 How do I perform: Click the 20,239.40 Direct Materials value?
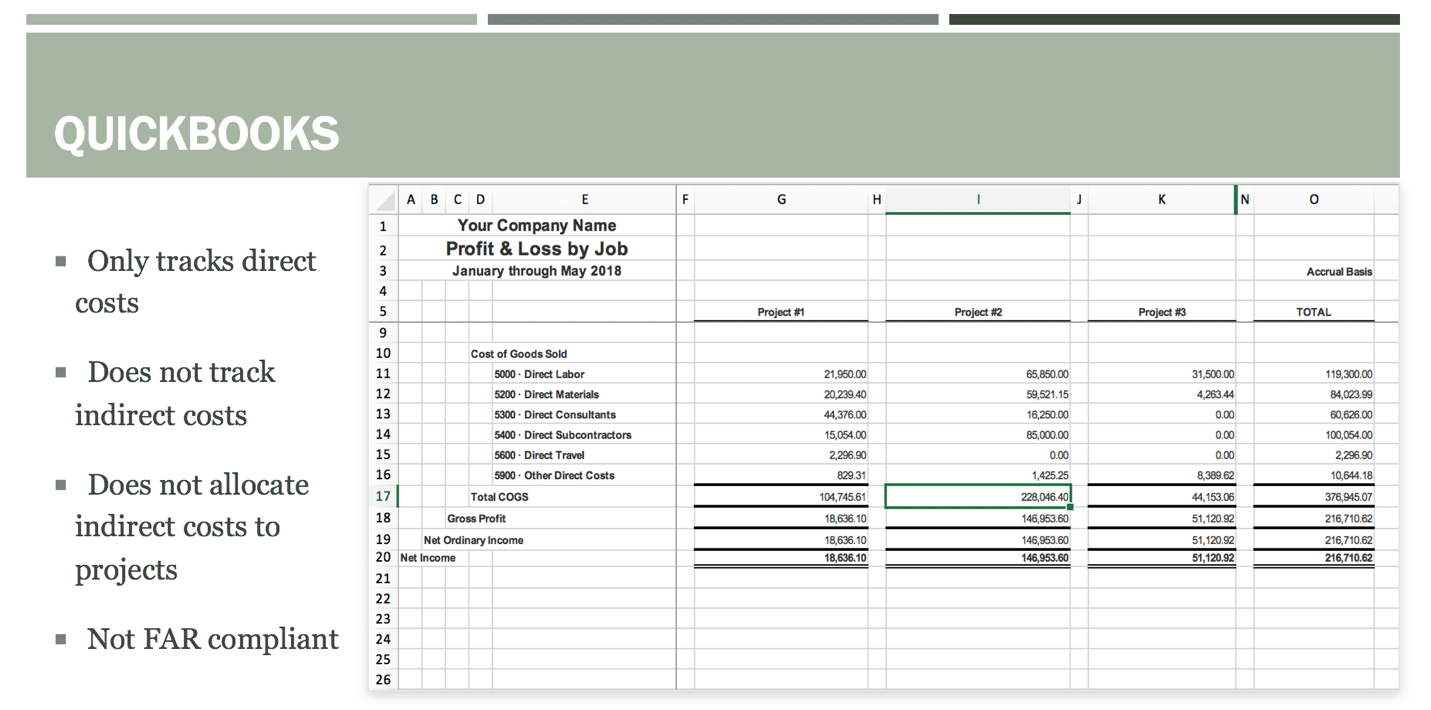point(845,394)
